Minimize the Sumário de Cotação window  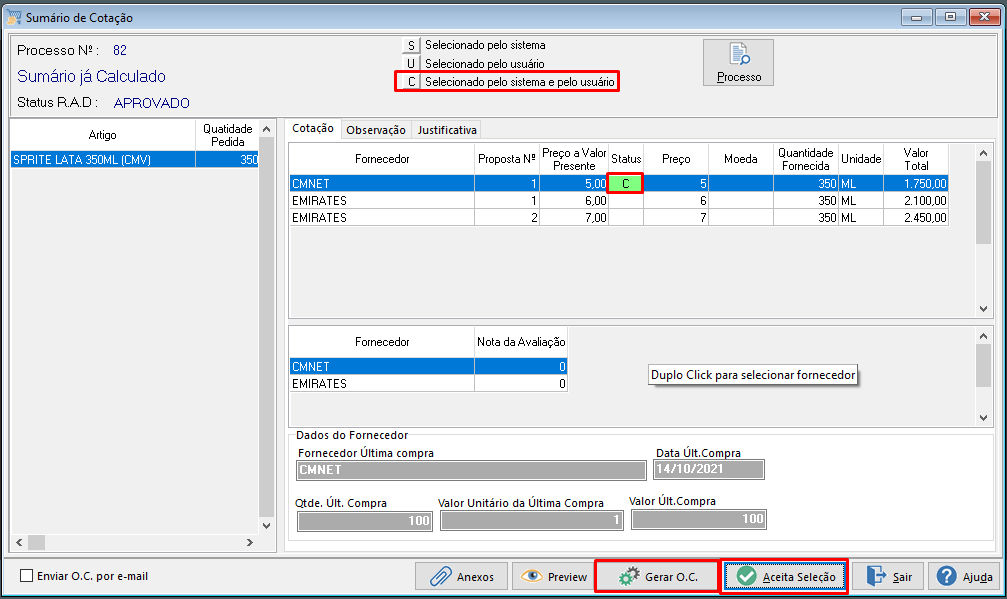pos(916,17)
